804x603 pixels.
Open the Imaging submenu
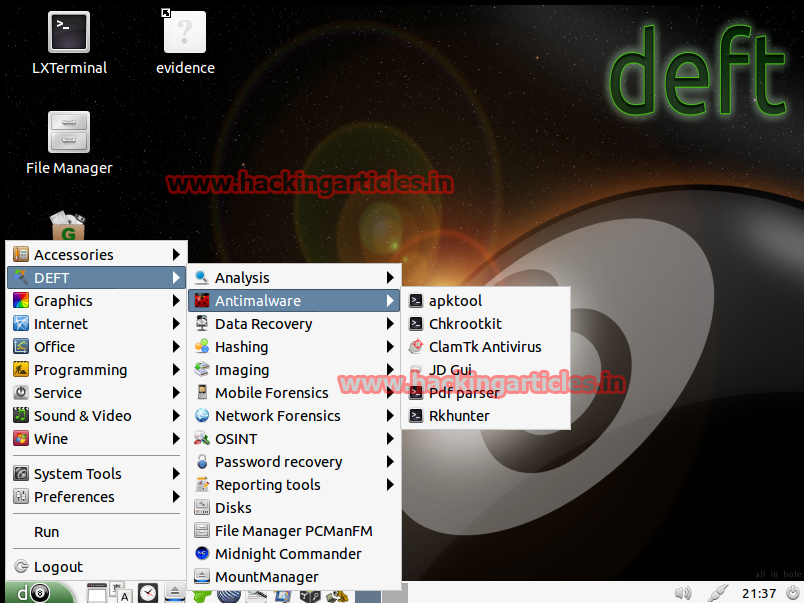pyautogui.click(x=294, y=370)
